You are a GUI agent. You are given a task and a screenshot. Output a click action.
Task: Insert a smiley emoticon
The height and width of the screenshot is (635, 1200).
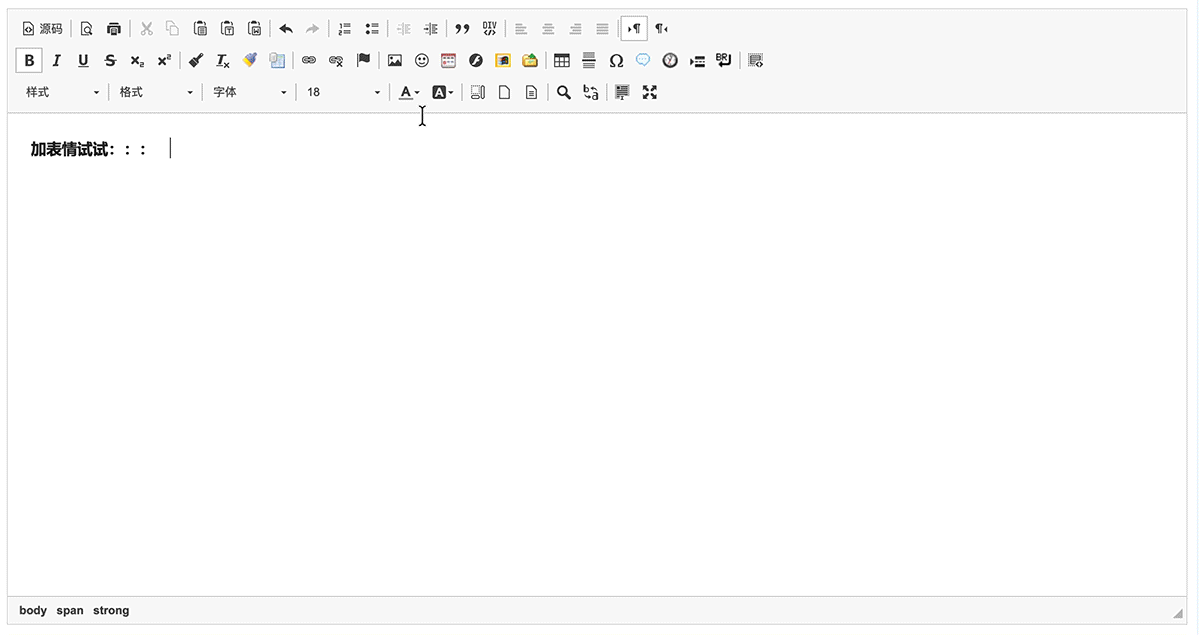click(x=422, y=61)
